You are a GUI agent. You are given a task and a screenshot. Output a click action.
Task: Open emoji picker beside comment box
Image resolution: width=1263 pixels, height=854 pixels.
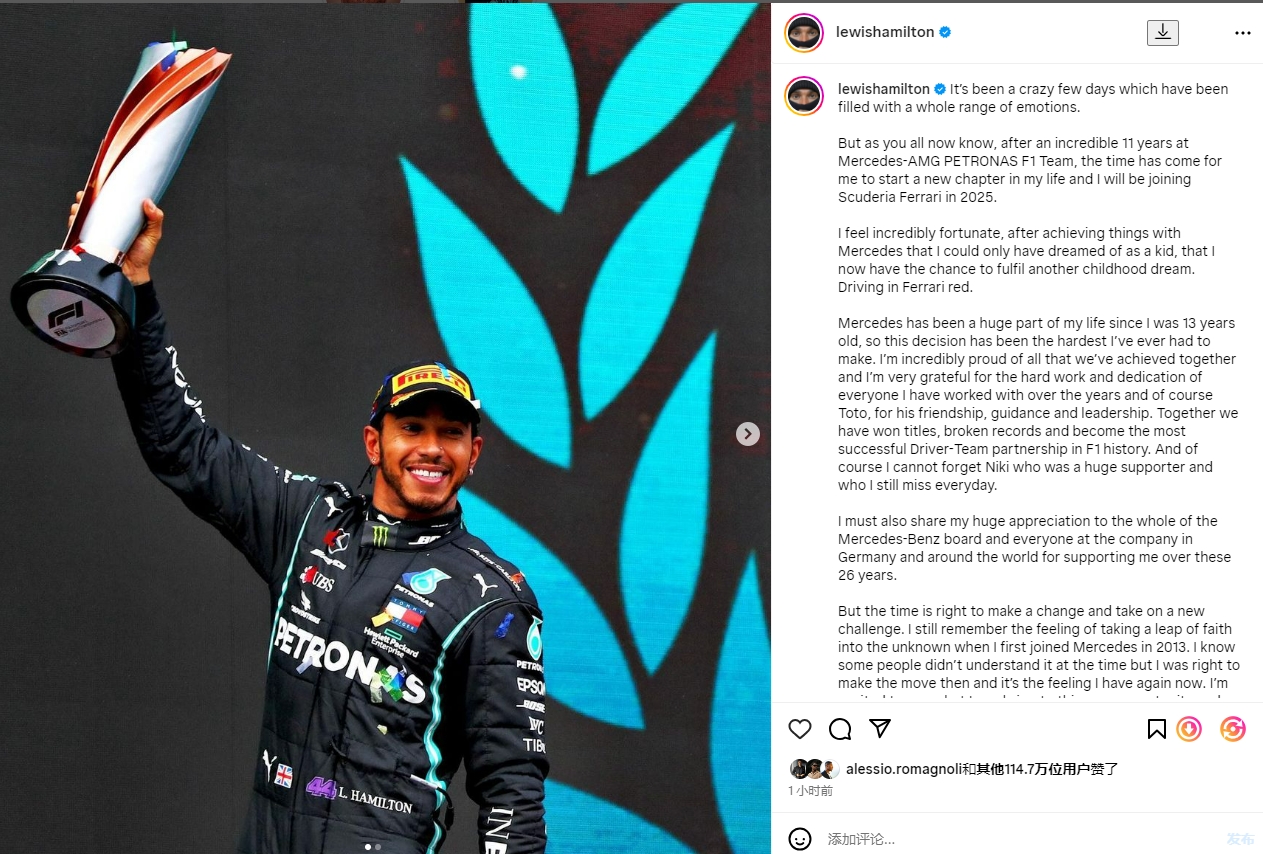800,839
